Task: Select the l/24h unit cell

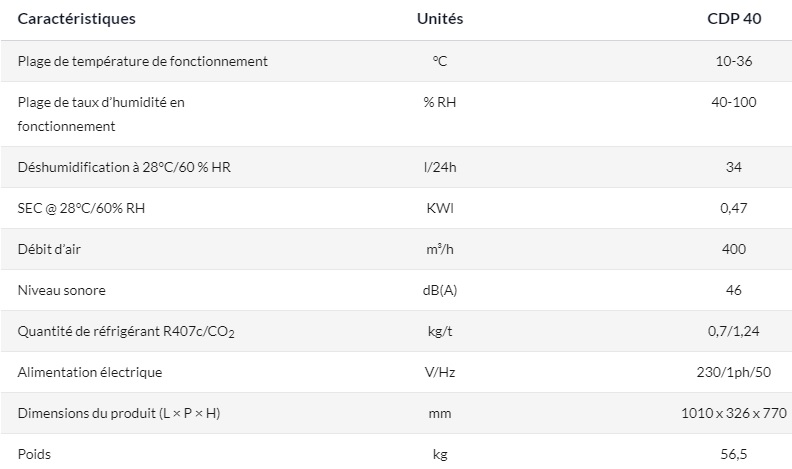Action: point(439,167)
